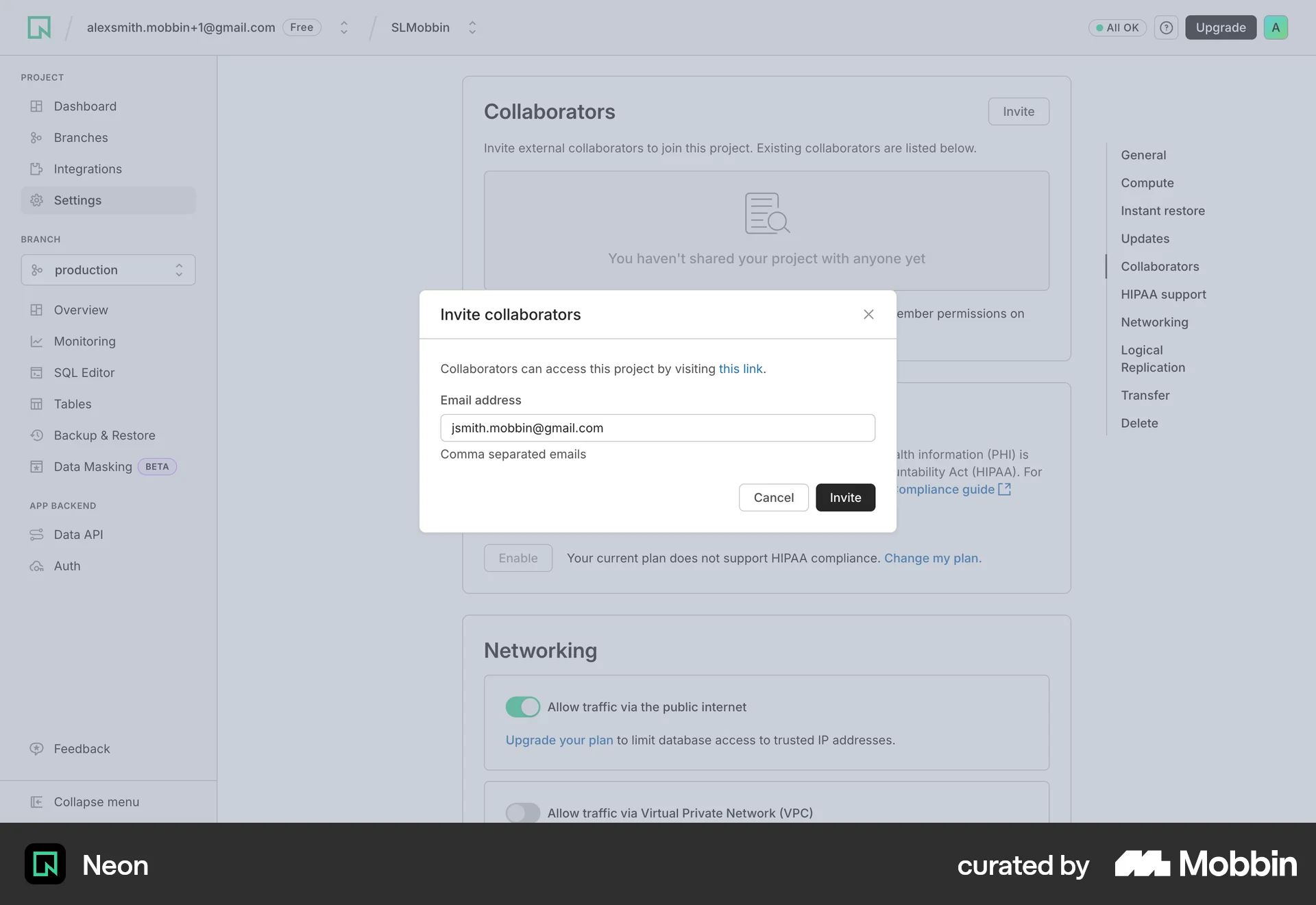Click the Settings gear icon

click(x=36, y=200)
